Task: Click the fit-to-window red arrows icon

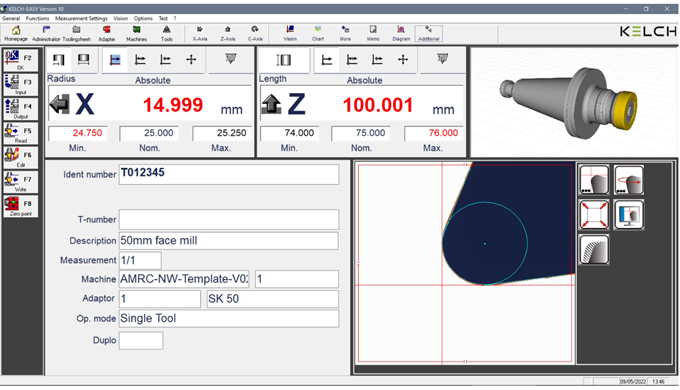Action: tap(594, 215)
